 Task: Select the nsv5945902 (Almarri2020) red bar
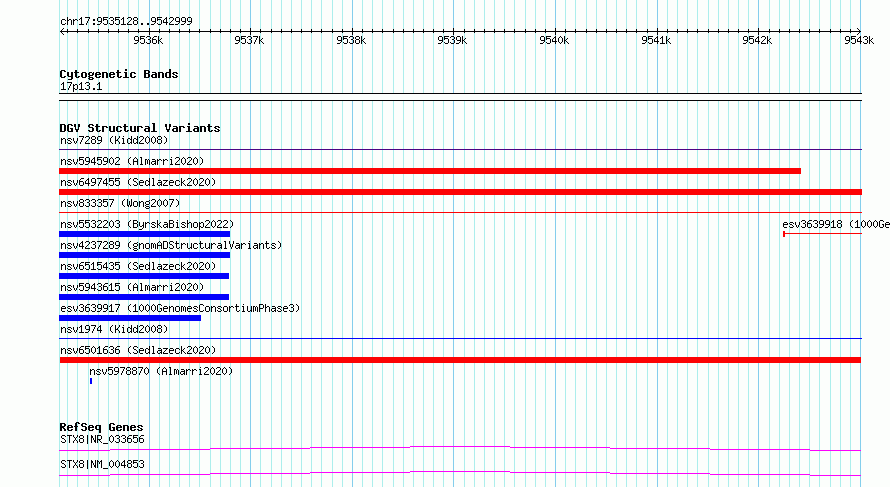pyautogui.click(x=430, y=171)
